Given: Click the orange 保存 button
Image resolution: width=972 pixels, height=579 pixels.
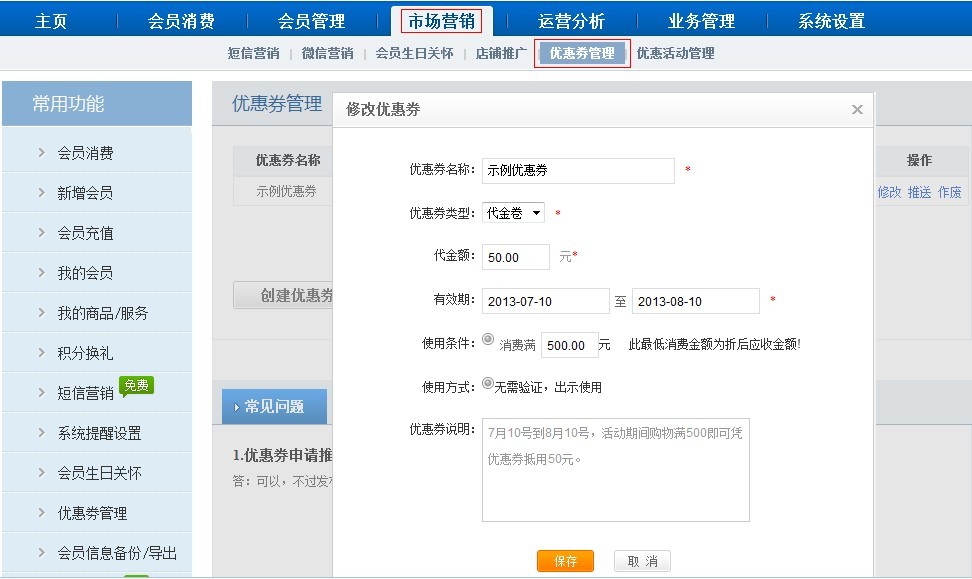Looking at the screenshot, I should click(x=565, y=561).
